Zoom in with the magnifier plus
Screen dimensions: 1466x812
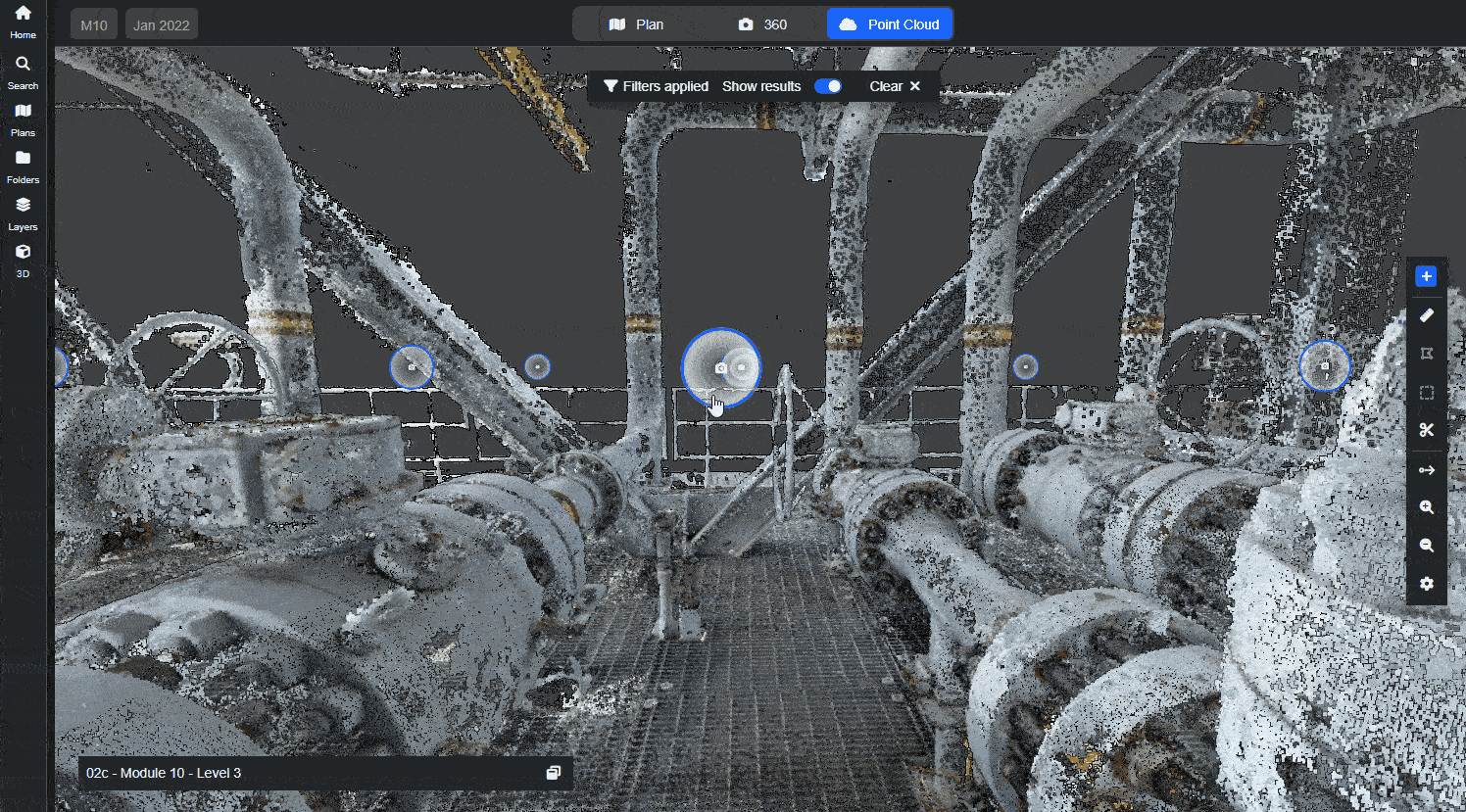(1426, 507)
